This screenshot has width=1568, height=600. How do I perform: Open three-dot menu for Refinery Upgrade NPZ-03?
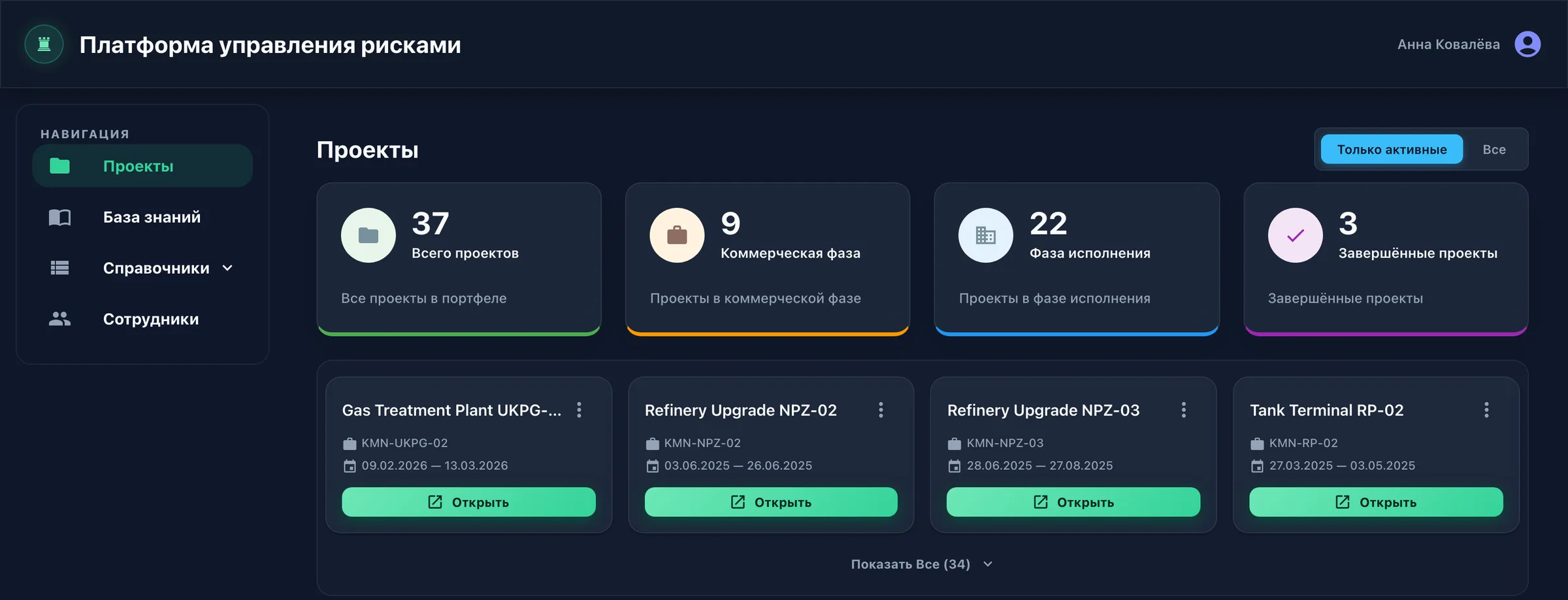1184,410
